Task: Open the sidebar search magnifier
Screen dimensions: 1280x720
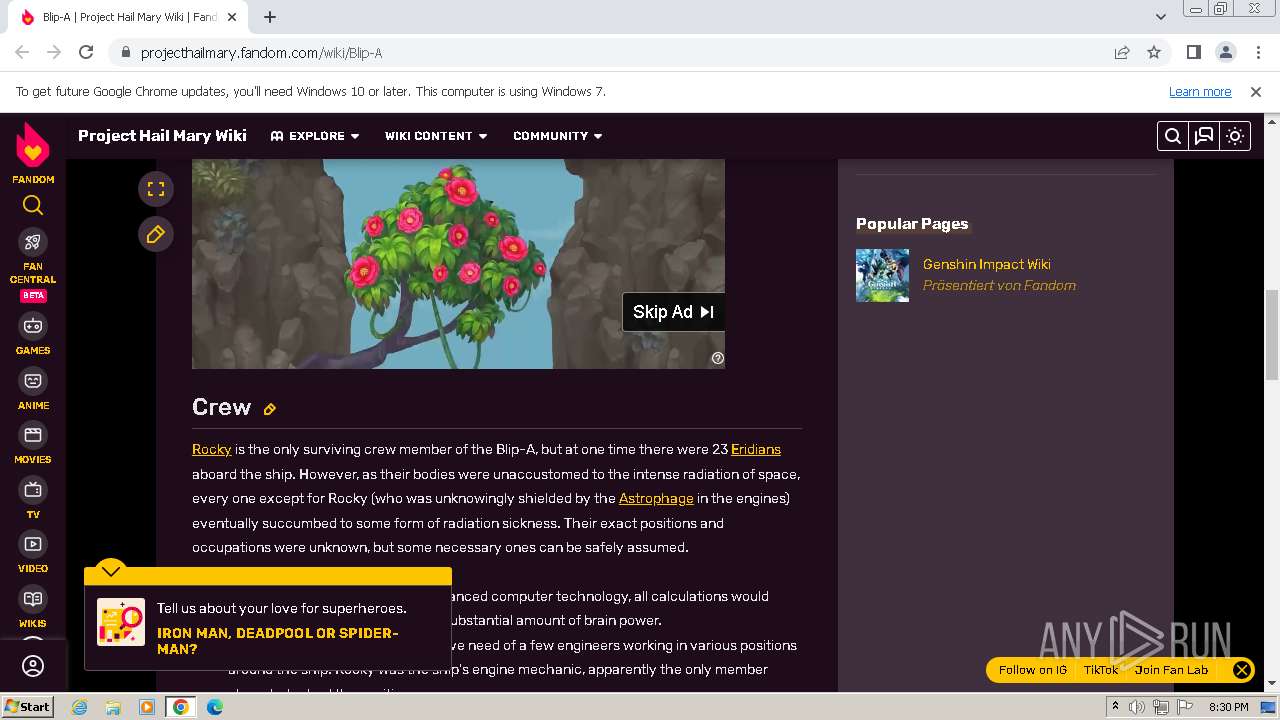Action: pos(33,205)
